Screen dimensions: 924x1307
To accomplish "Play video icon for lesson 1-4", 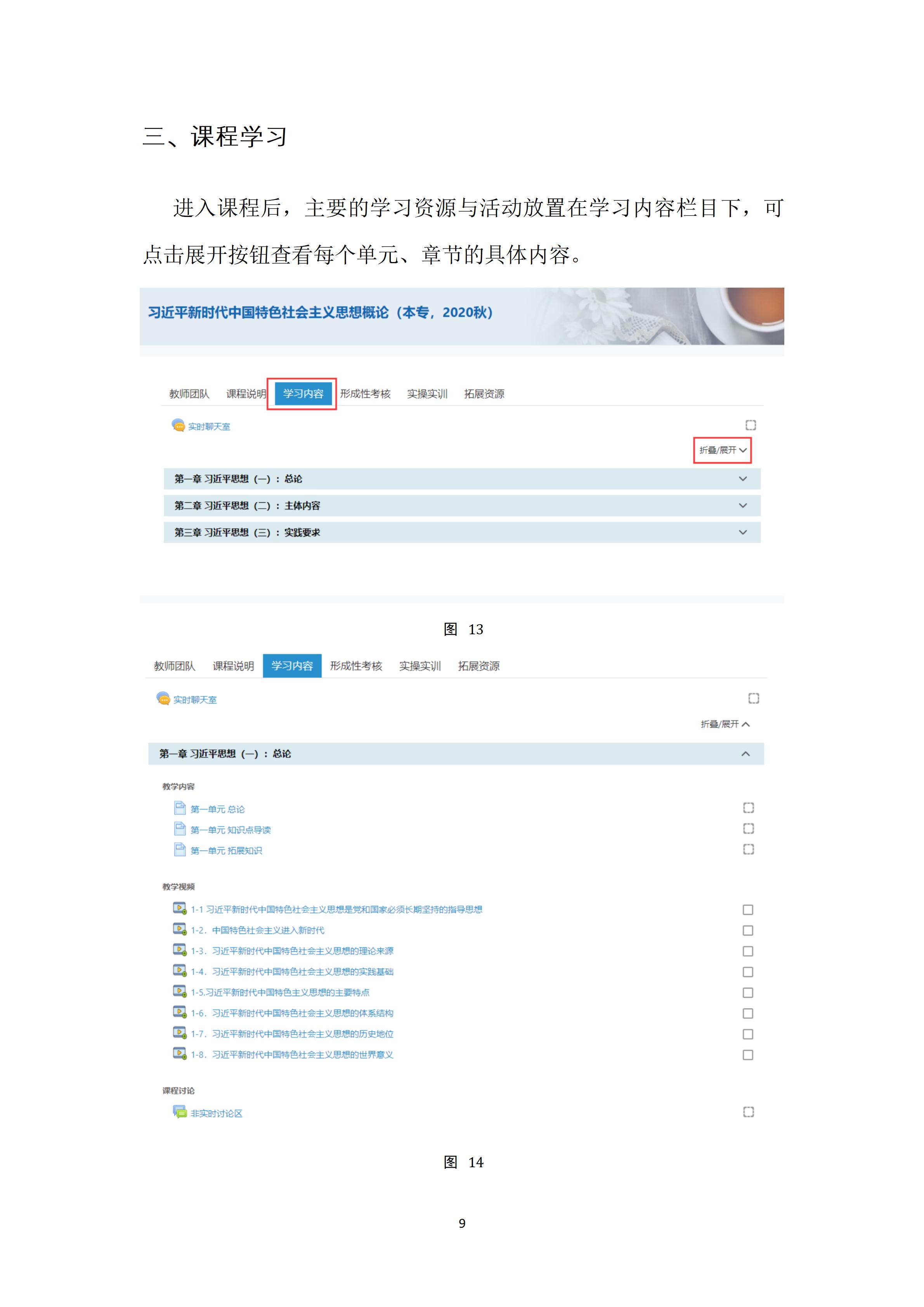I will click(180, 970).
